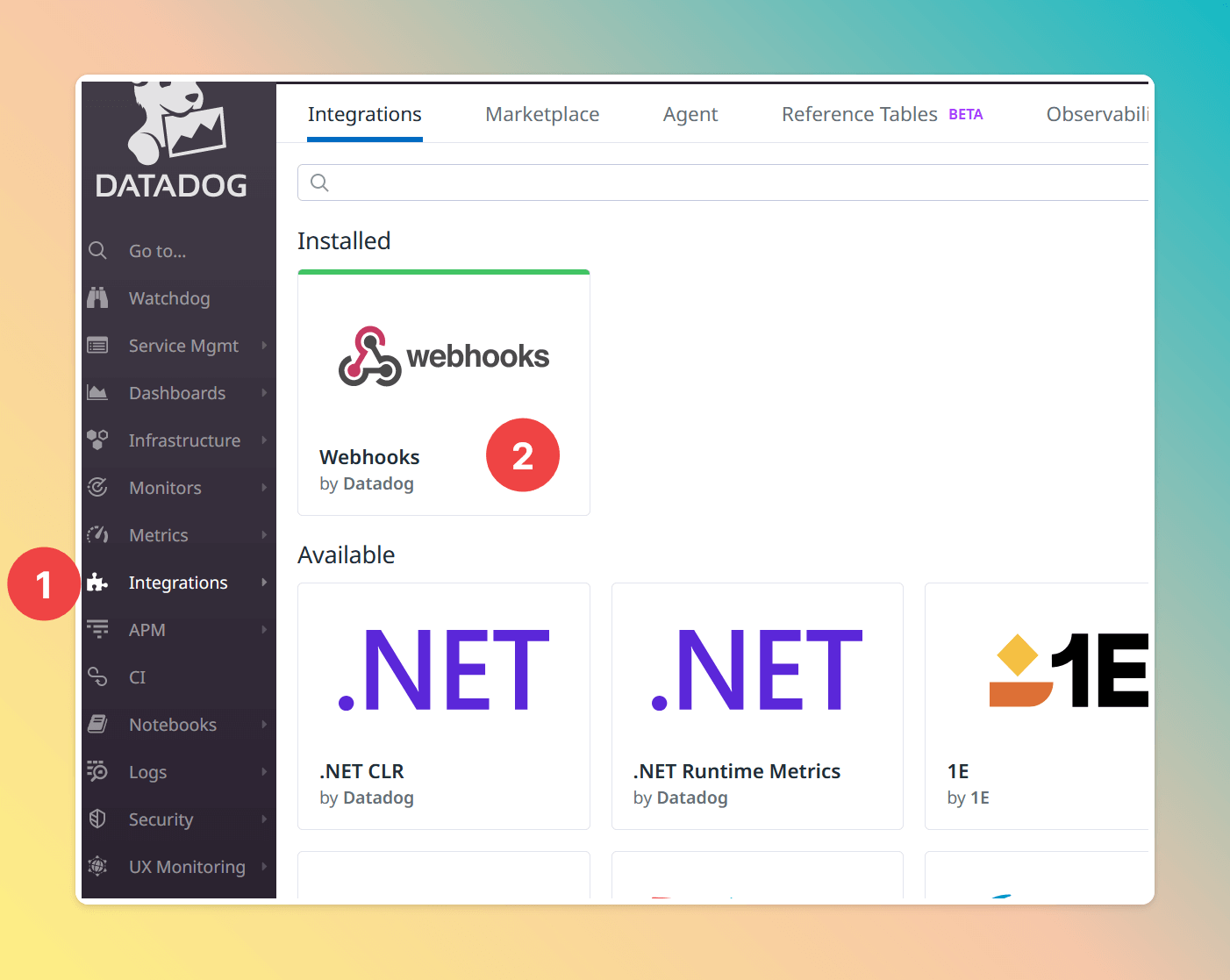Click the Datadog logo in sidebar

coord(171,140)
